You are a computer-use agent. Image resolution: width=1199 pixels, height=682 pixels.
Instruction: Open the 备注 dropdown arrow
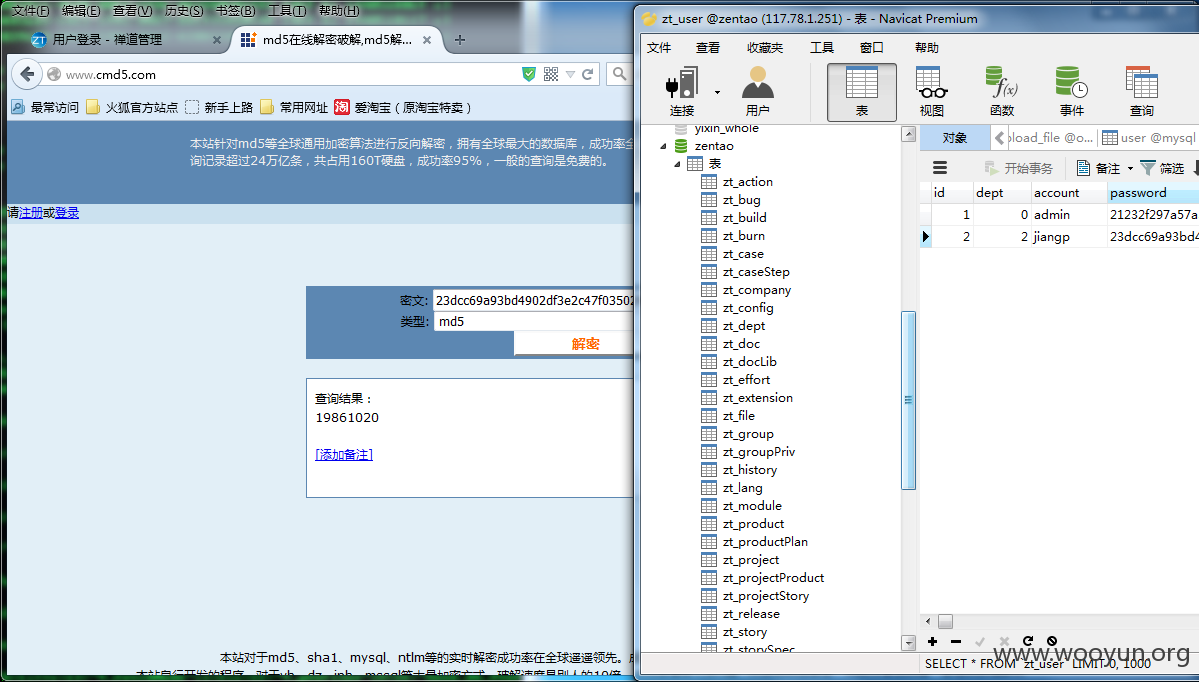(x=1130, y=169)
